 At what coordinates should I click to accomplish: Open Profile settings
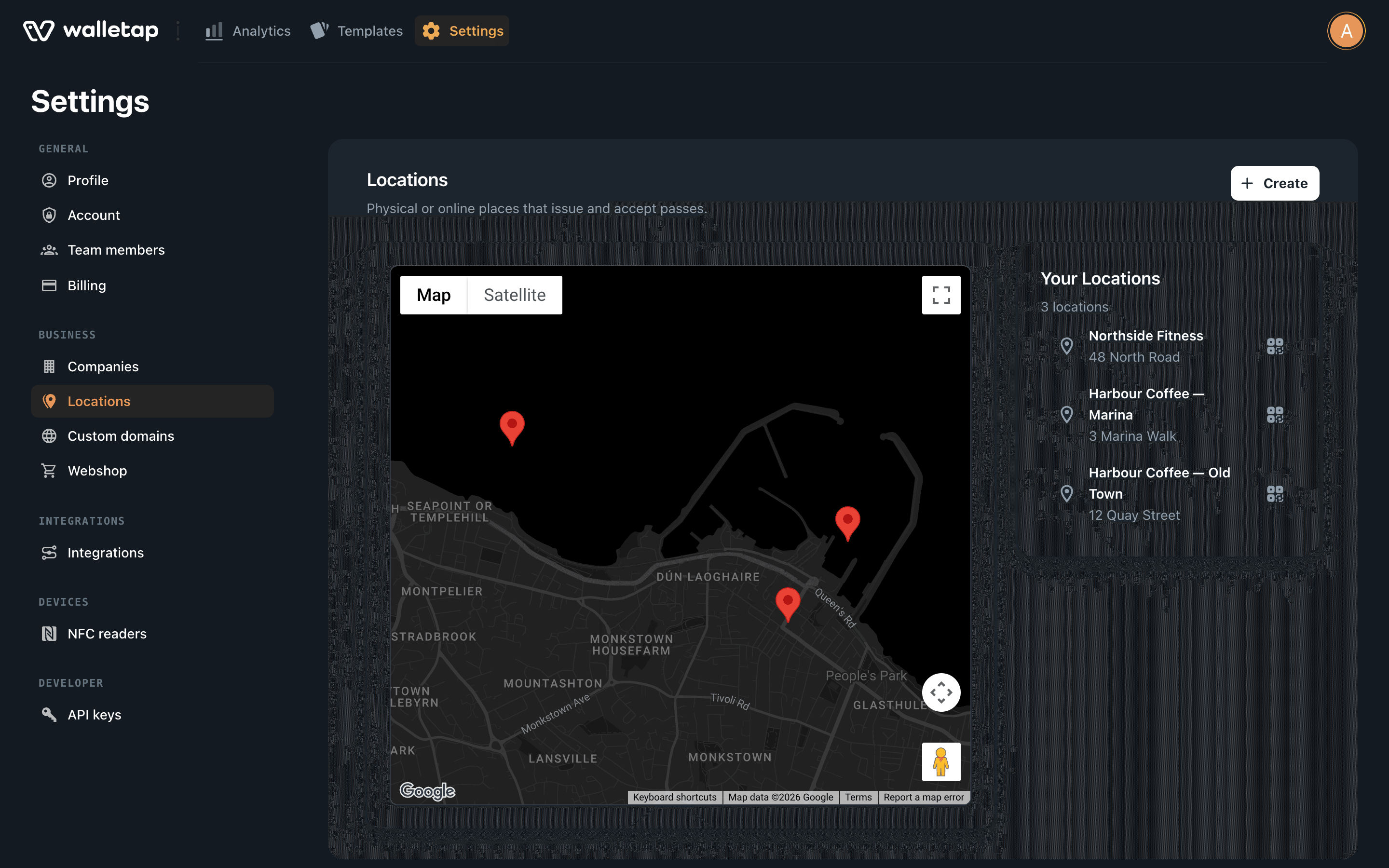152,180
